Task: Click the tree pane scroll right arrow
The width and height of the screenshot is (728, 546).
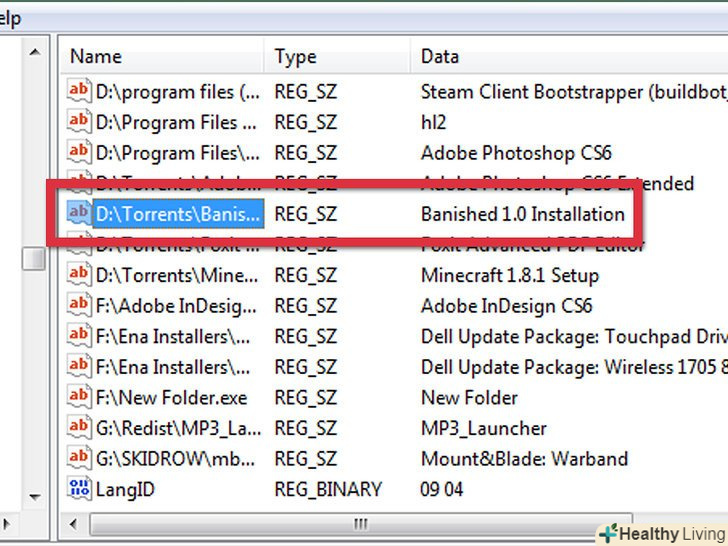Action: (6, 525)
